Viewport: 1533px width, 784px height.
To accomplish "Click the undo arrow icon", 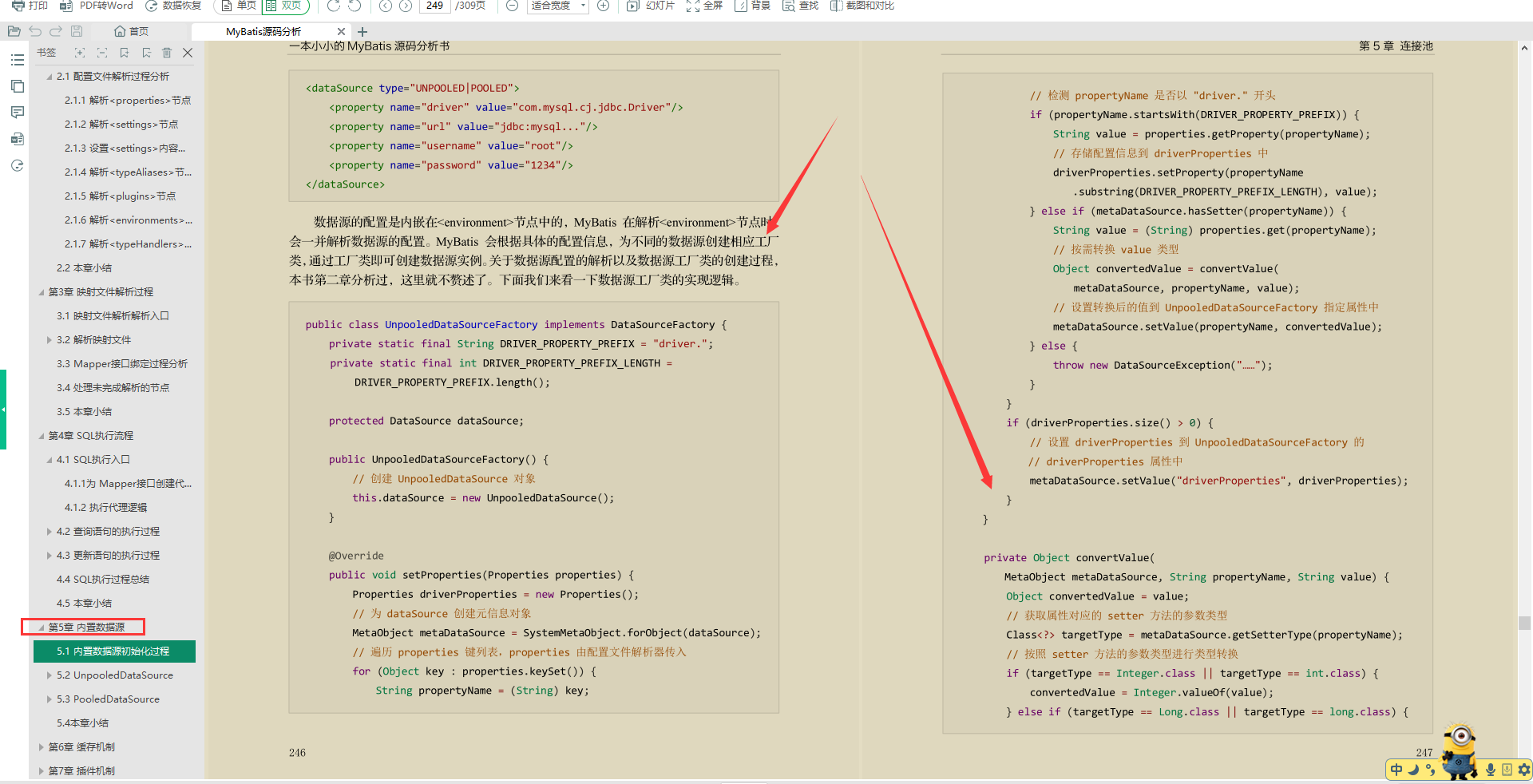I will point(35,31).
